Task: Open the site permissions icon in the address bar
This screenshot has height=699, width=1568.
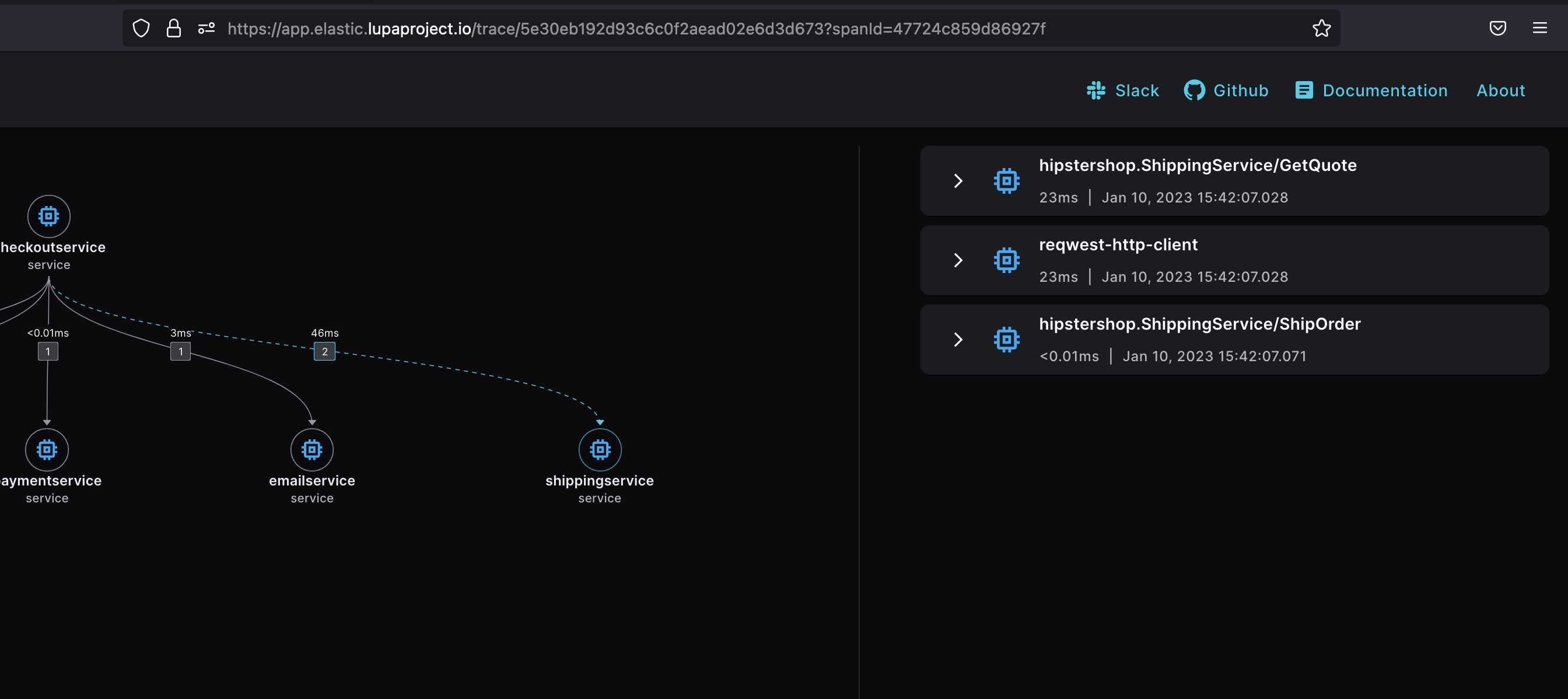Action: [x=206, y=29]
